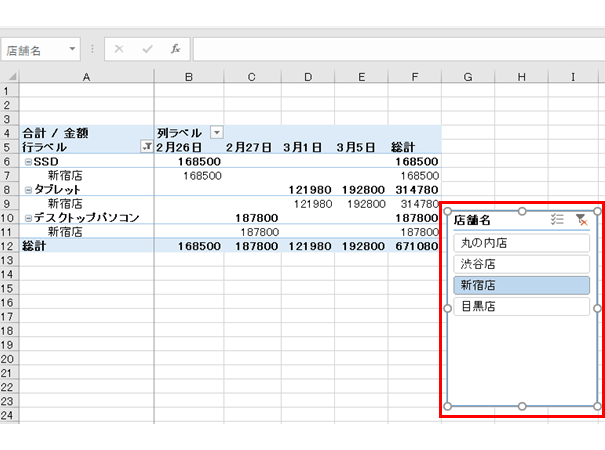Click the formula bar enter checkmark icon

(x=147, y=48)
